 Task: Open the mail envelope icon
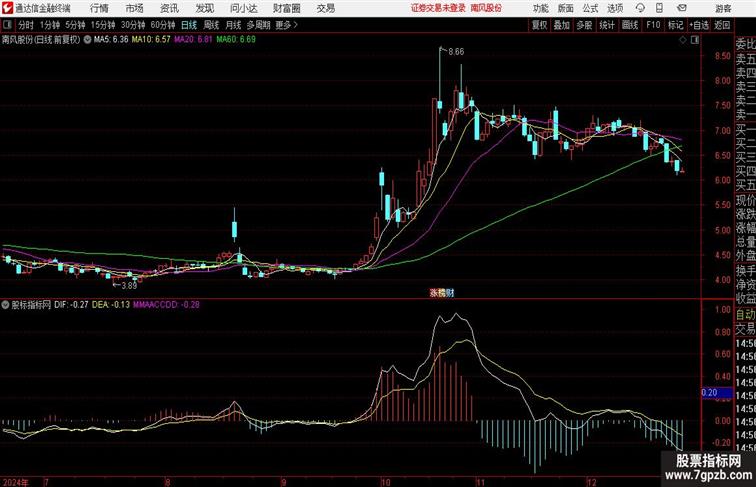(x=681, y=8)
